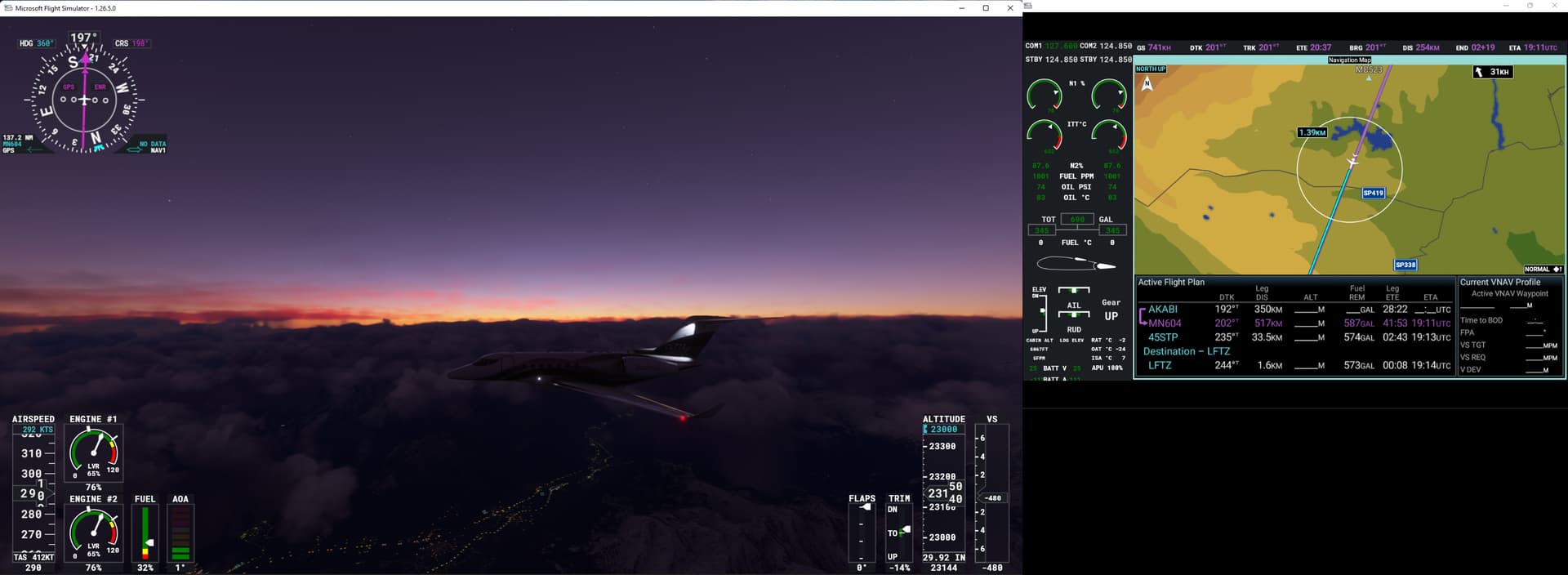
Task: Maximize the Microsoft Flight Simulator window
Action: [986, 8]
